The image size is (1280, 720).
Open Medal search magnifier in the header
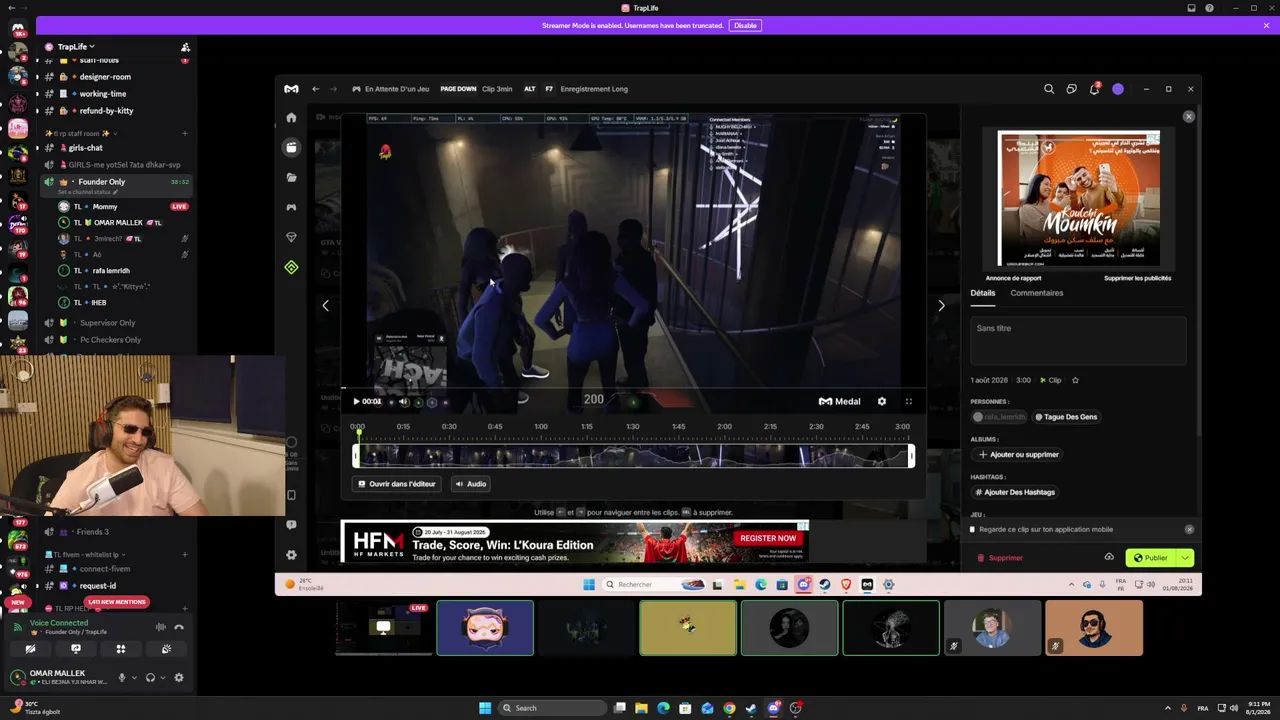[1049, 89]
